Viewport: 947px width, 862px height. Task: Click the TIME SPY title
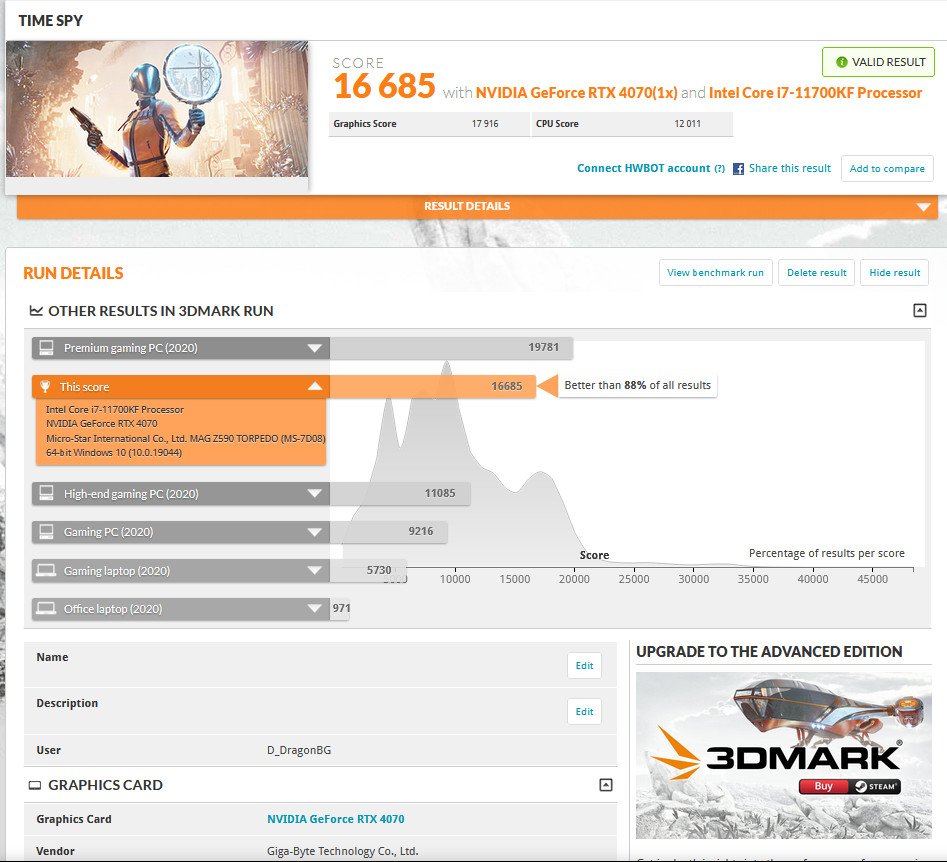51,21
